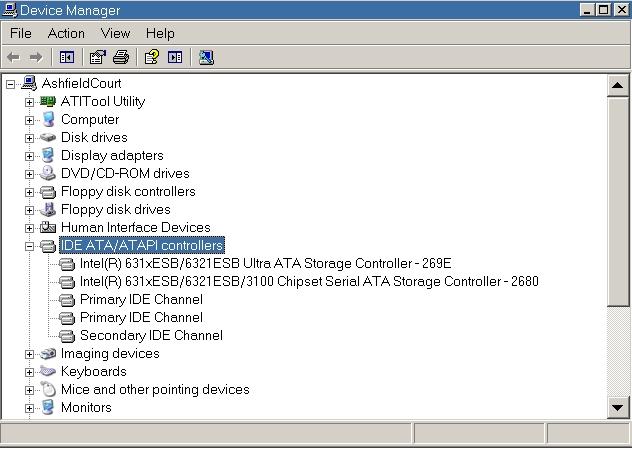
Task: Expand the Floppy disk controllers node
Action: click(29, 192)
